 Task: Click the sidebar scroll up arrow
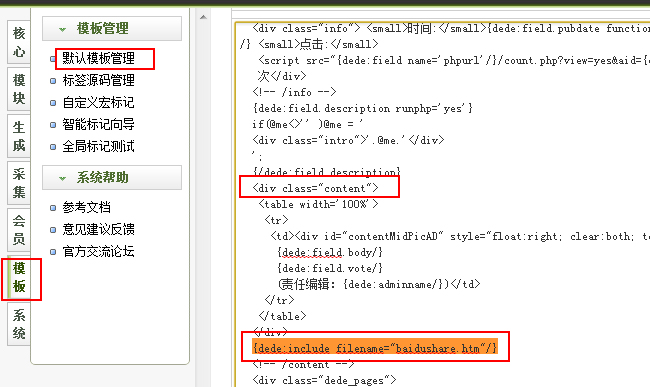203,17
